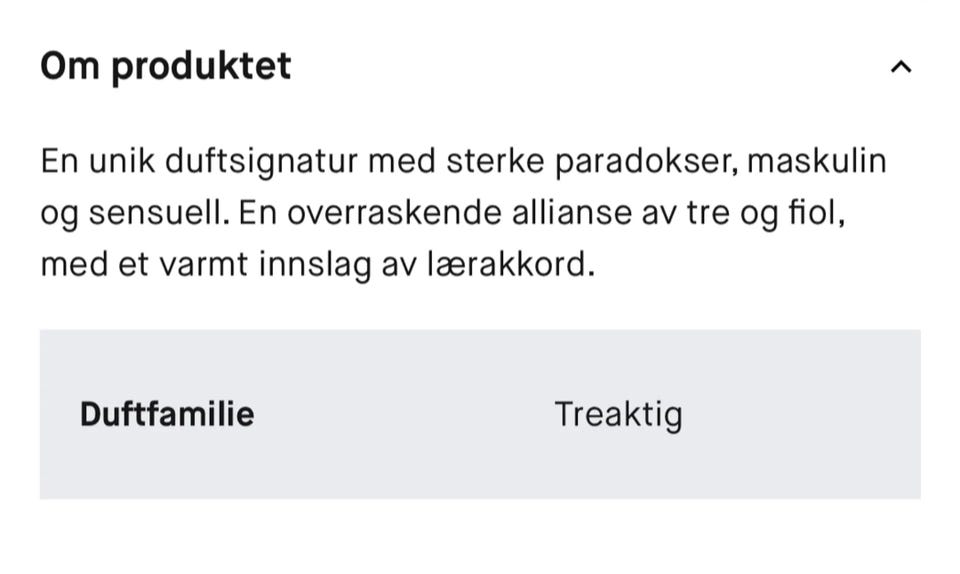The width and height of the screenshot is (960, 574).
Task: Click the word paradokser
Action: point(647,162)
